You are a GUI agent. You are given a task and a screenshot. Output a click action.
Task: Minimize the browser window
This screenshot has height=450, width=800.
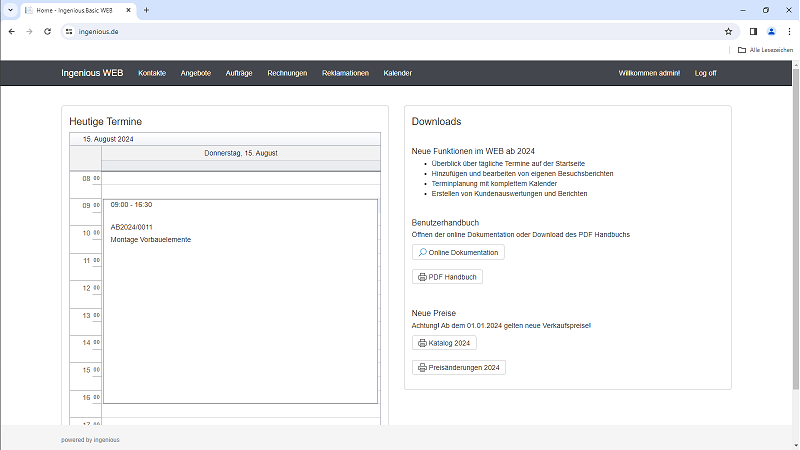point(743,10)
